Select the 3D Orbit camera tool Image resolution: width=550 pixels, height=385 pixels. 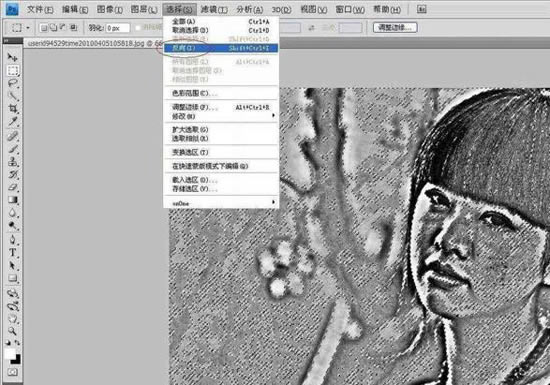coord(13,306)
